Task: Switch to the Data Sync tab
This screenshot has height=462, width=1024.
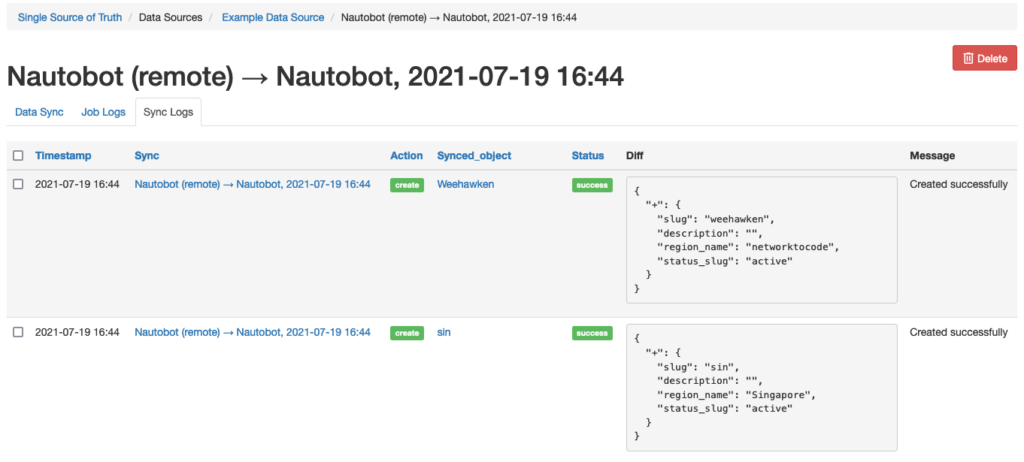Action: 39,112
